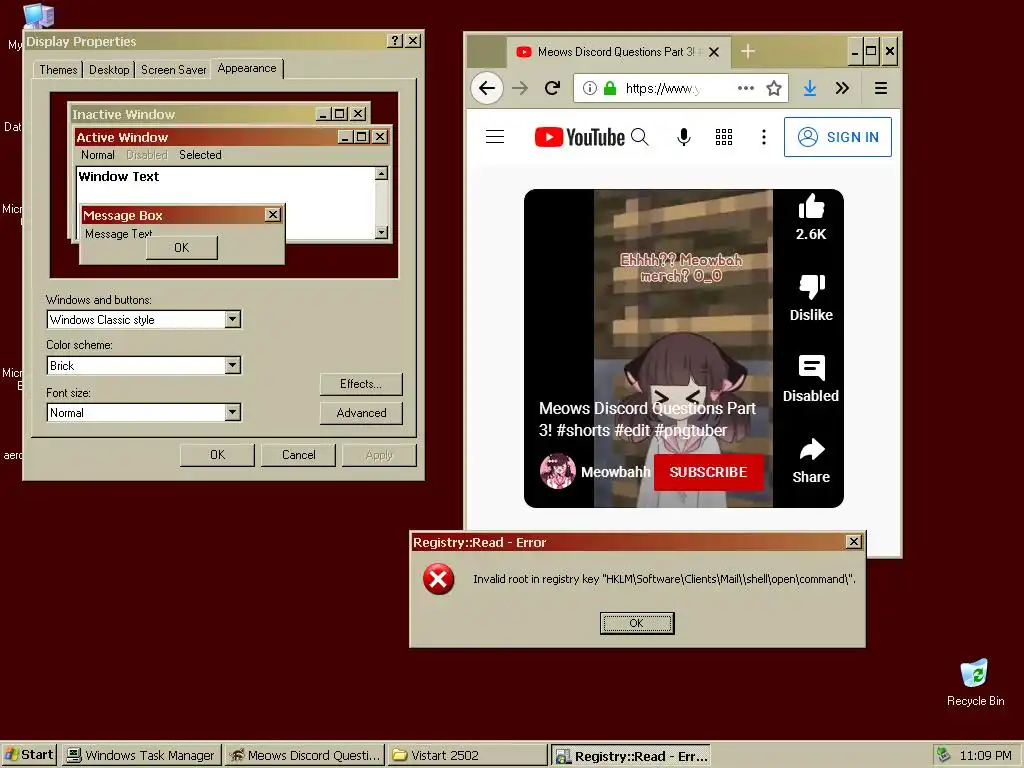Show more toolbar items with double chevron
The height and width of the screenshot is (768, 1024).
[842, 88]
